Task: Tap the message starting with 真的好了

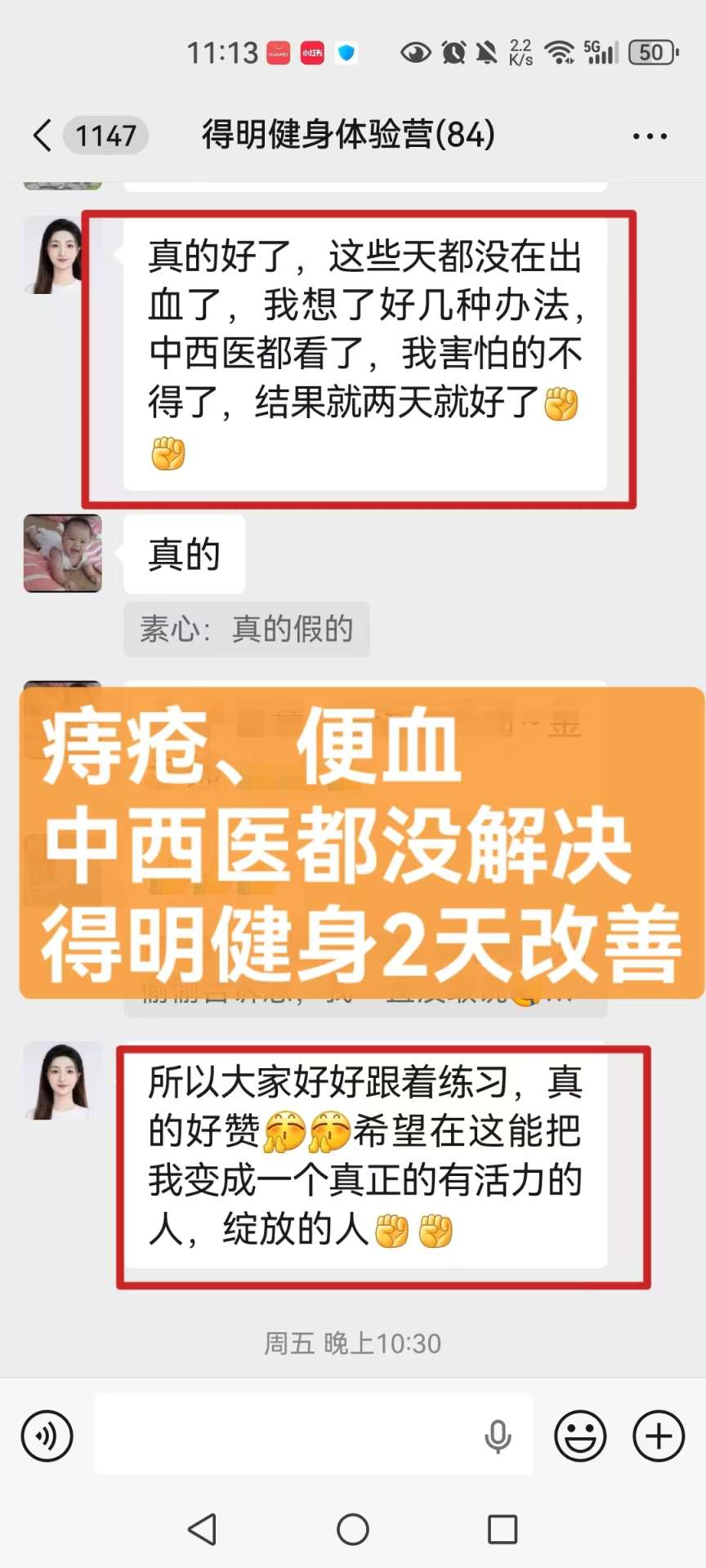Action: pyautogui.click(x=364, y=354)
